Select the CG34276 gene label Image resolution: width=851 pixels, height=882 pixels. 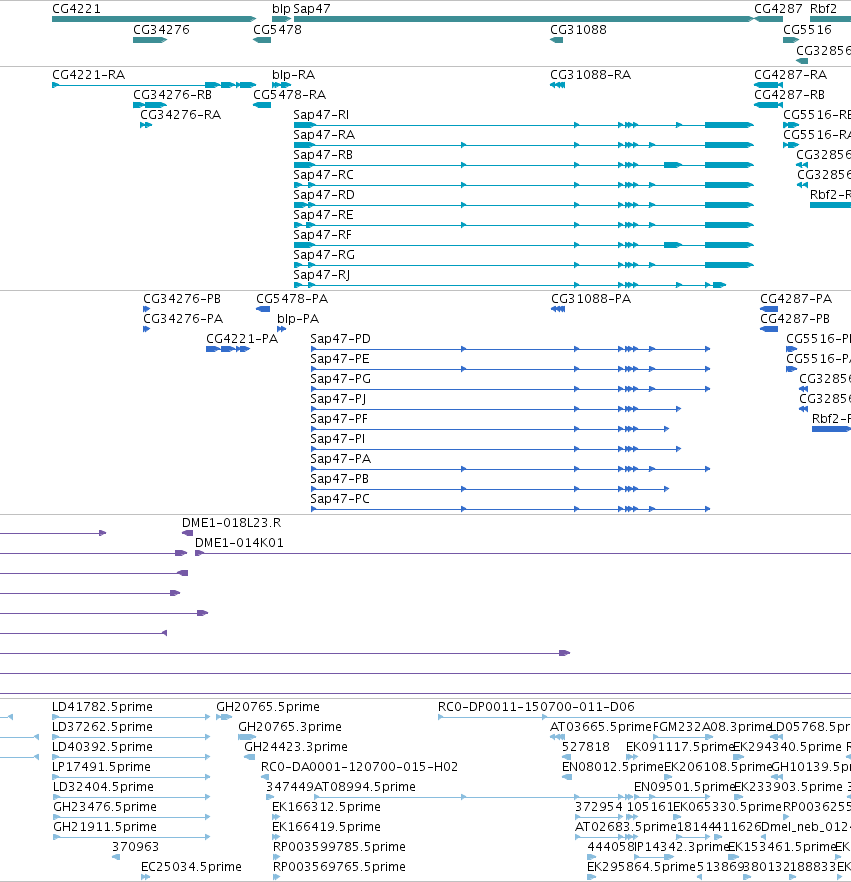pyautogui.click(x=161, y=30)
